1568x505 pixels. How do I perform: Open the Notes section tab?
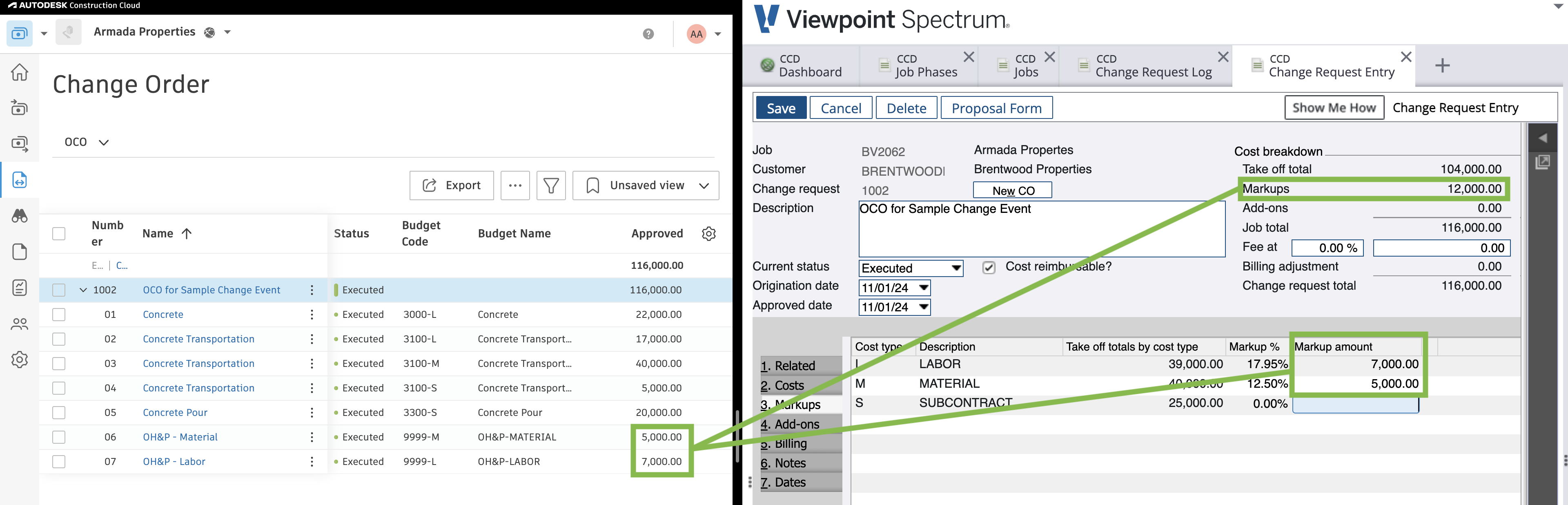[x=800, y=463]
